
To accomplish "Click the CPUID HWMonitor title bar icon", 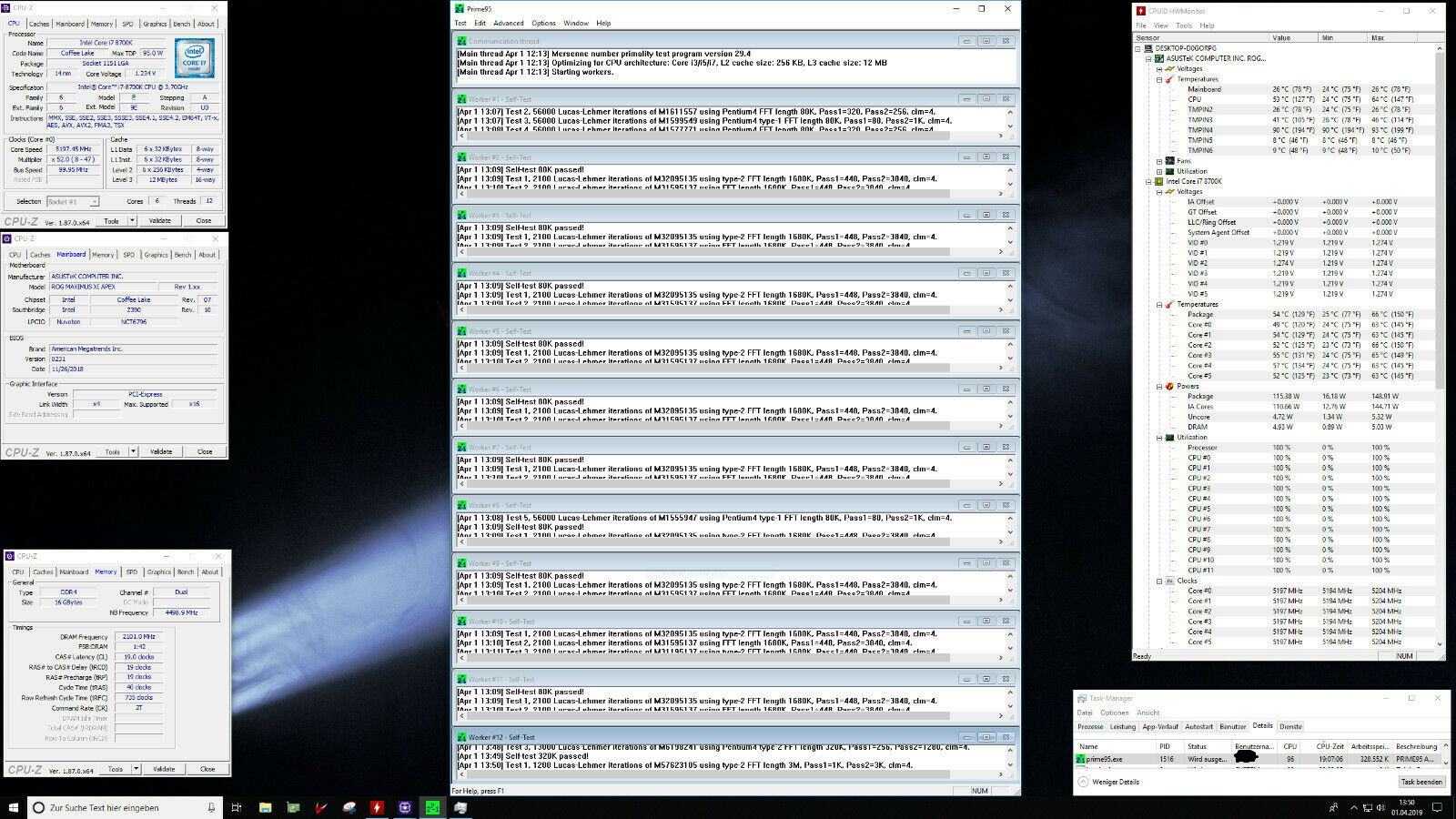I will (x=1141, y=11).
